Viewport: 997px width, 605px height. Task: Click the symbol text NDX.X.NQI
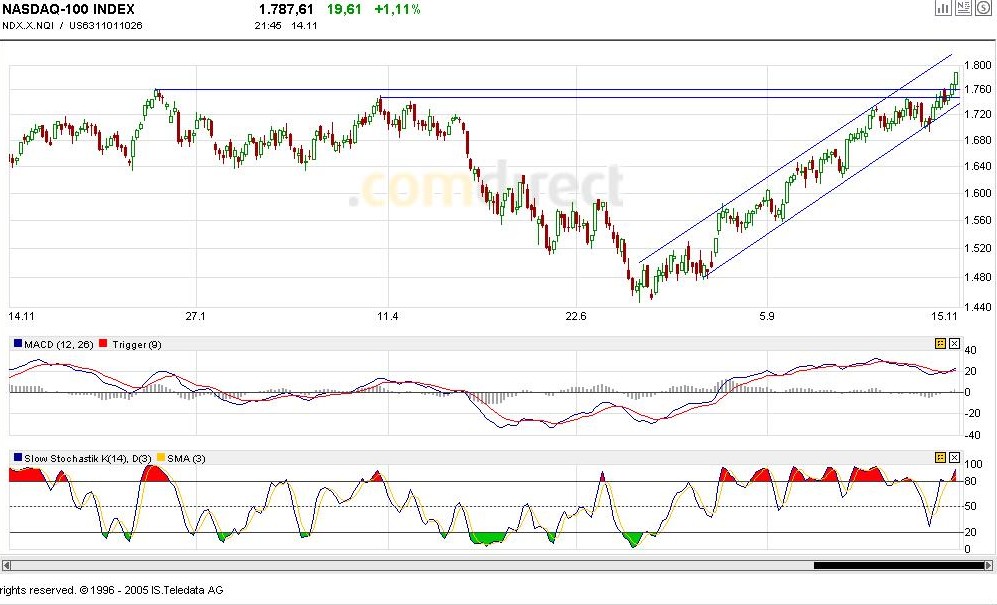pos(28,25)
